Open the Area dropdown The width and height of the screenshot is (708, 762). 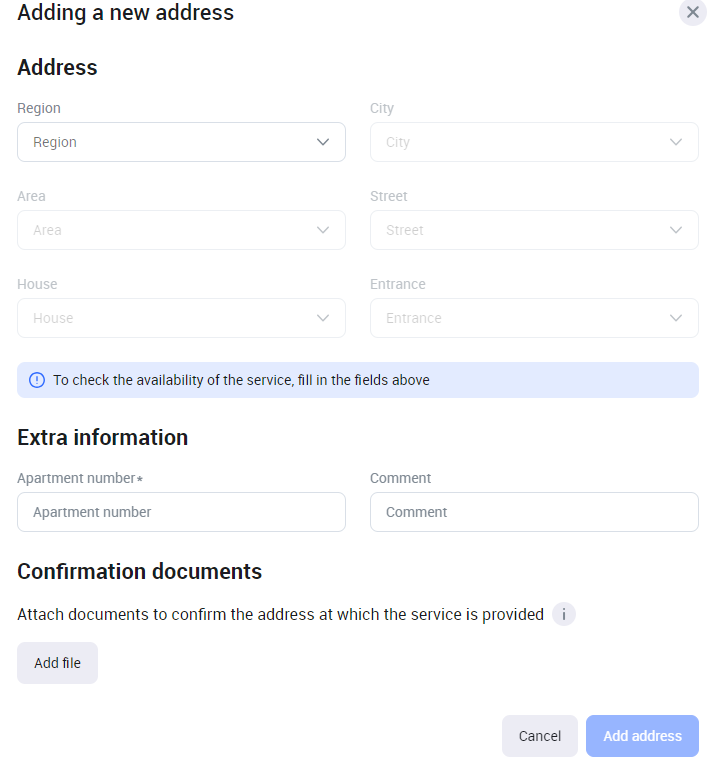coord(181,230)
